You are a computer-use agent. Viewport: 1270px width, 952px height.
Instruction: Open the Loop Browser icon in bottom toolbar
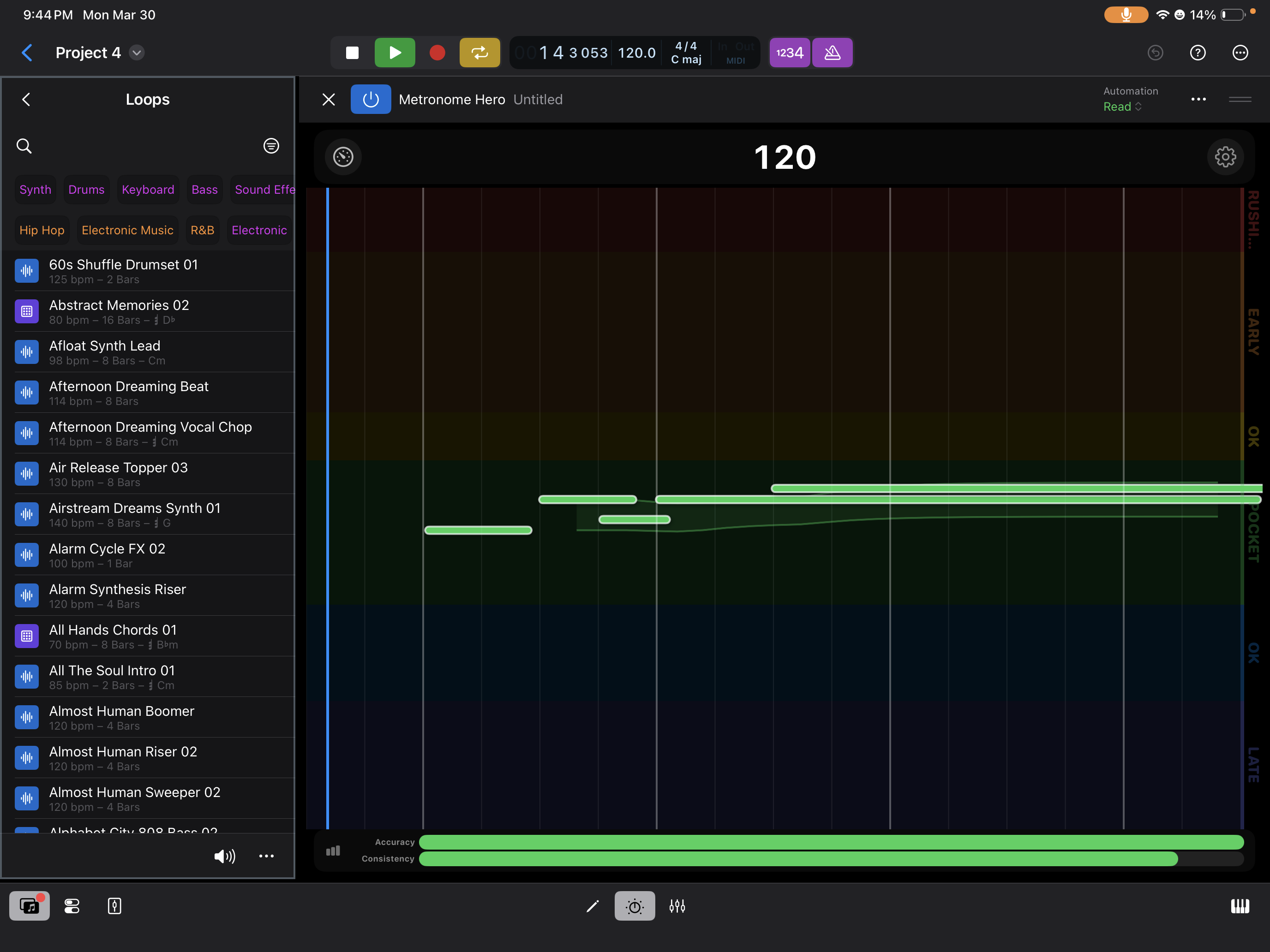pyautogui.click(x=29, y=906)
